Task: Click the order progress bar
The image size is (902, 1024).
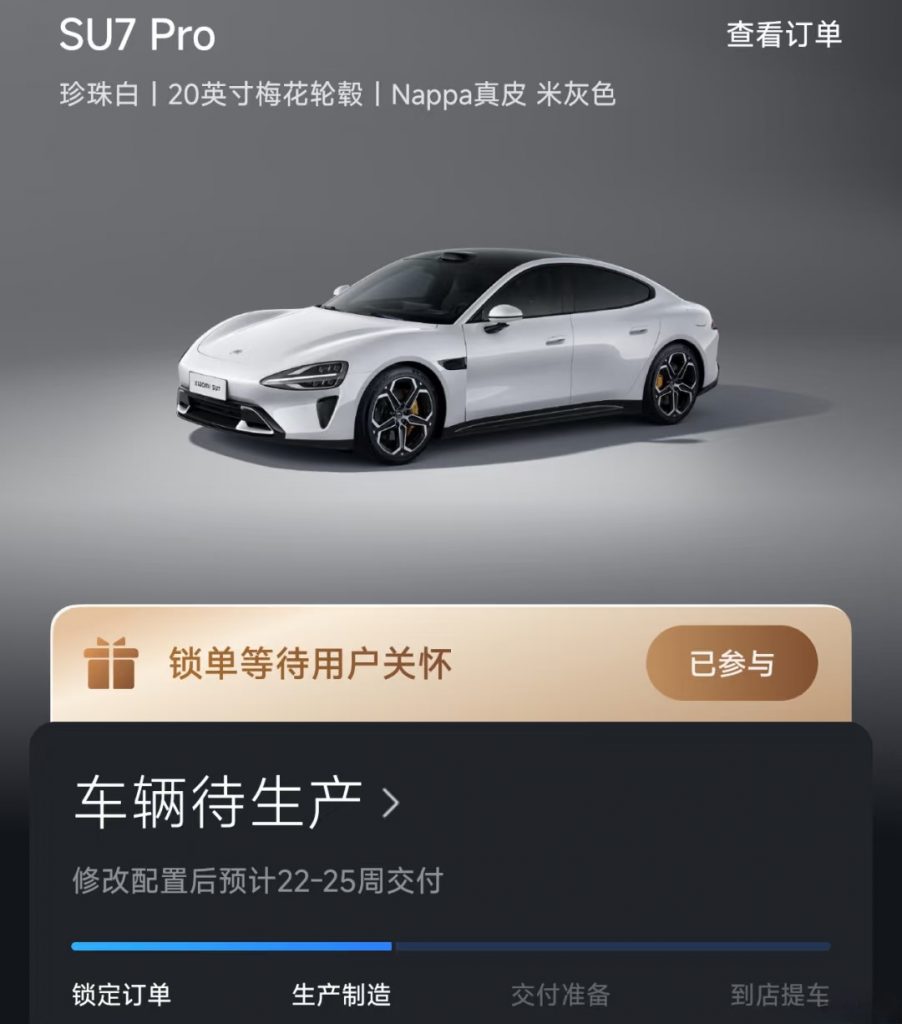Action: 451,946
